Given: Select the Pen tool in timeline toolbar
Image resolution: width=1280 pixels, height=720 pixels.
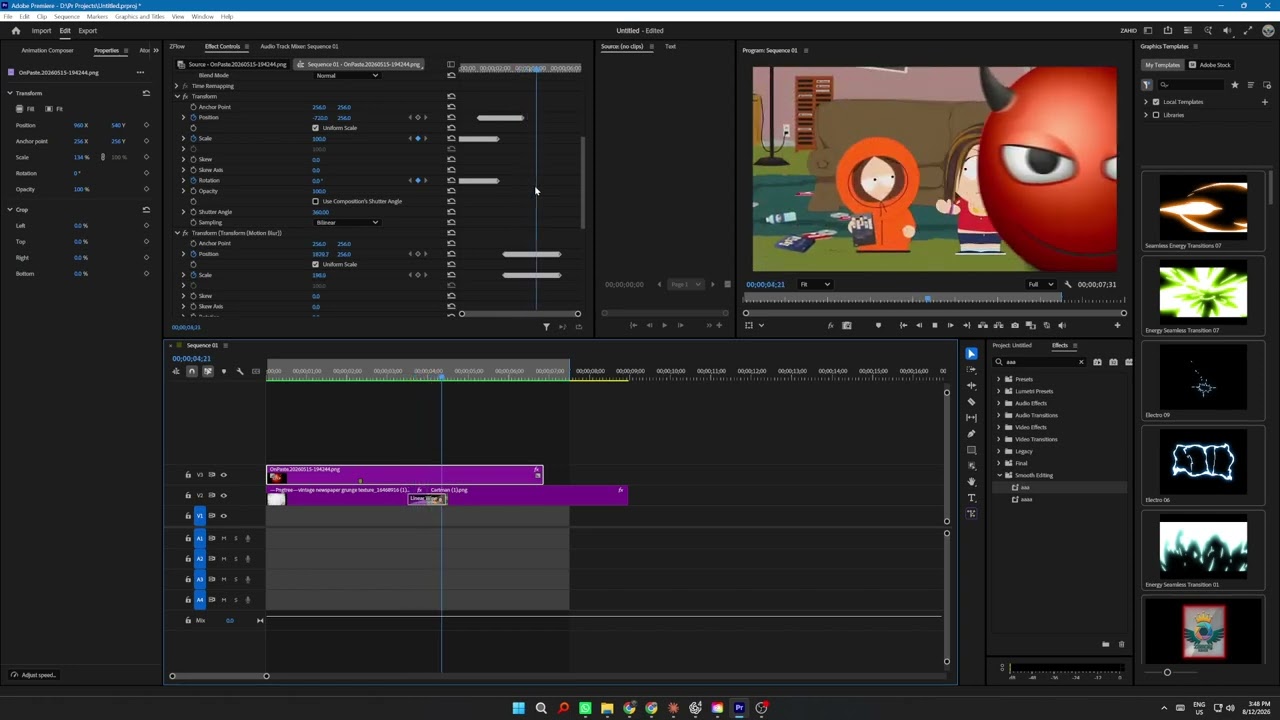Looking at the screenshot, I should click(x=971, y=434).
